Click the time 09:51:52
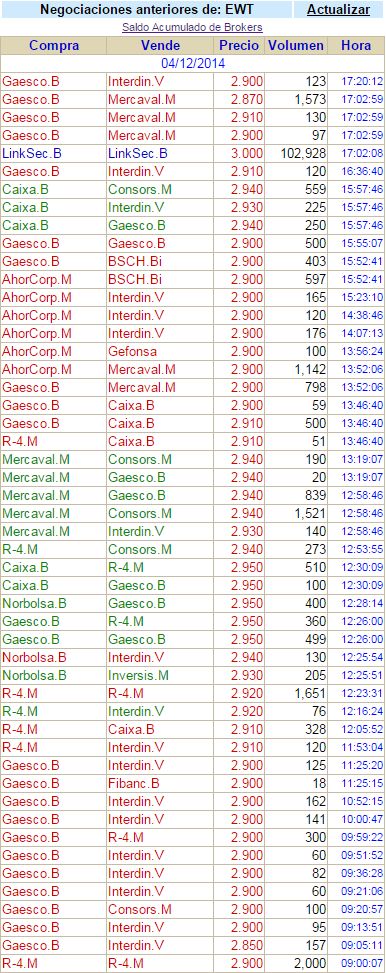Screen dimensions: 386x973 [x=362, y=855]
